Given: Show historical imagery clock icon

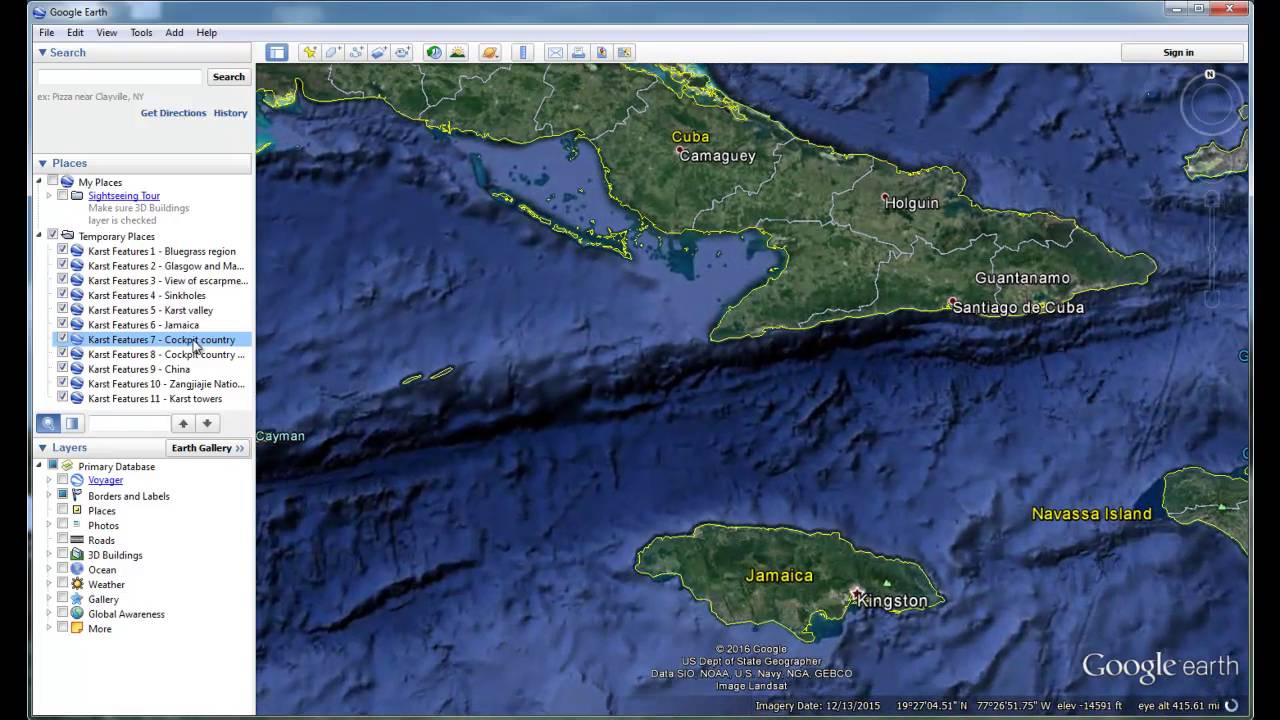Looking at the screenshot, I should (x=434, y=53).
